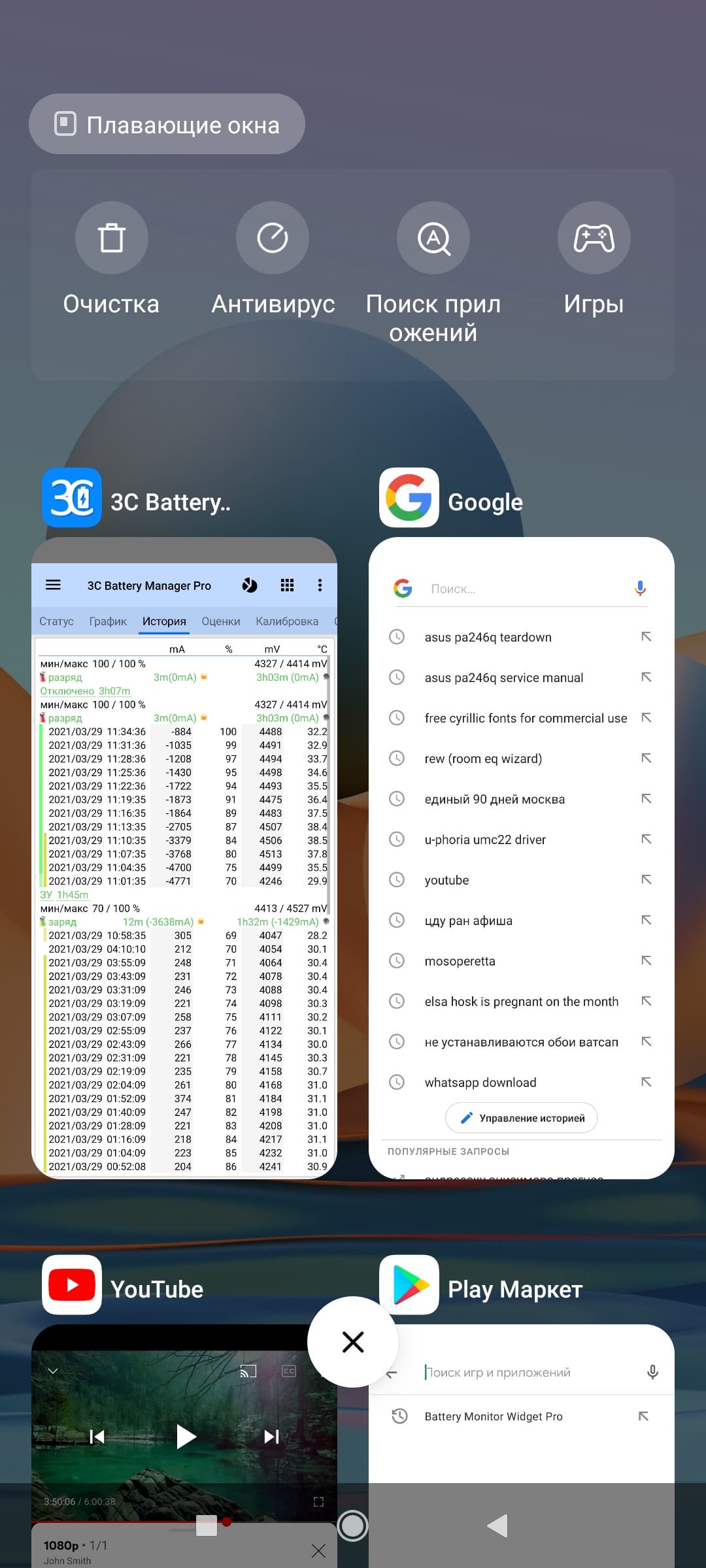The image size is (706, 1568).
Task: Select suggestion free cyrillic fonts for commercial use
Action: [x=526, y=718]
